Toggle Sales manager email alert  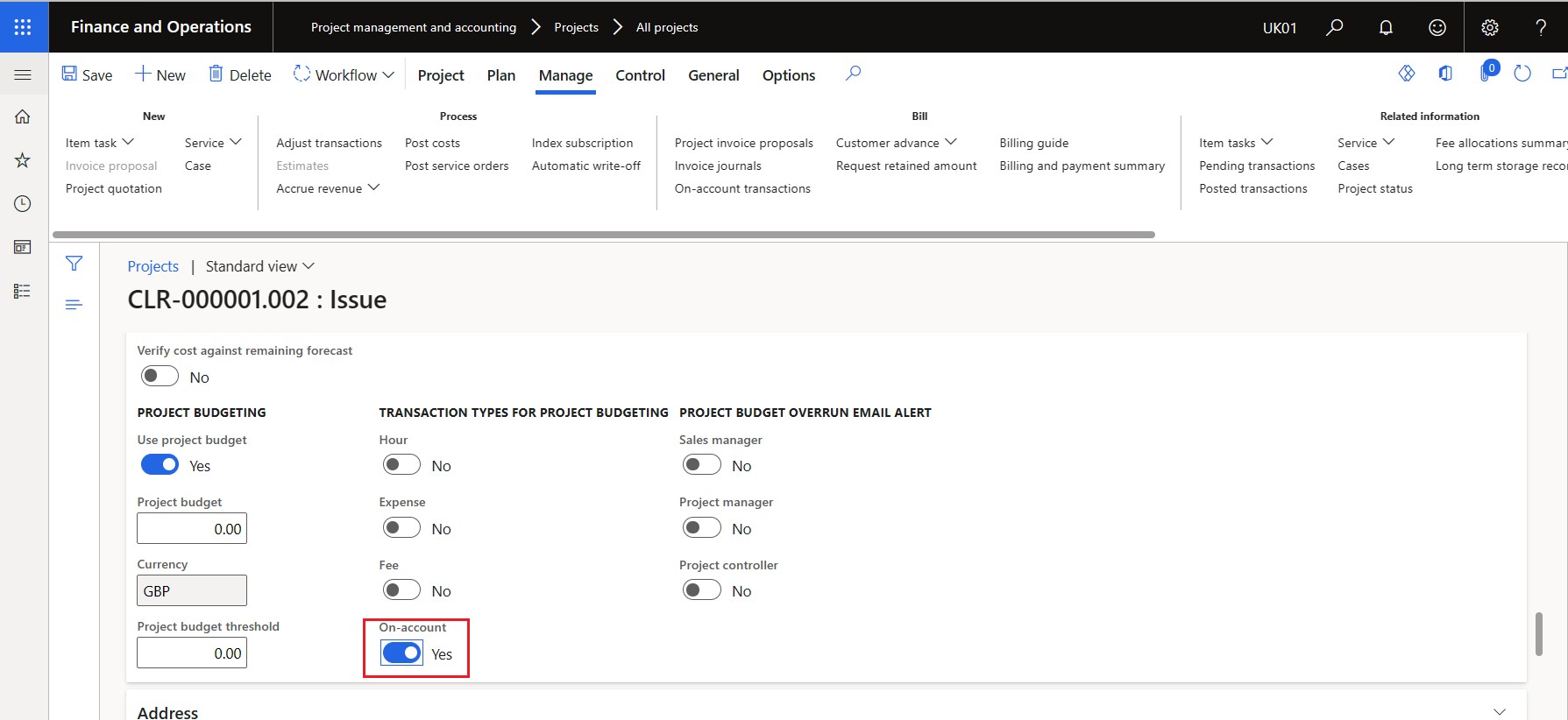point(701,465)
